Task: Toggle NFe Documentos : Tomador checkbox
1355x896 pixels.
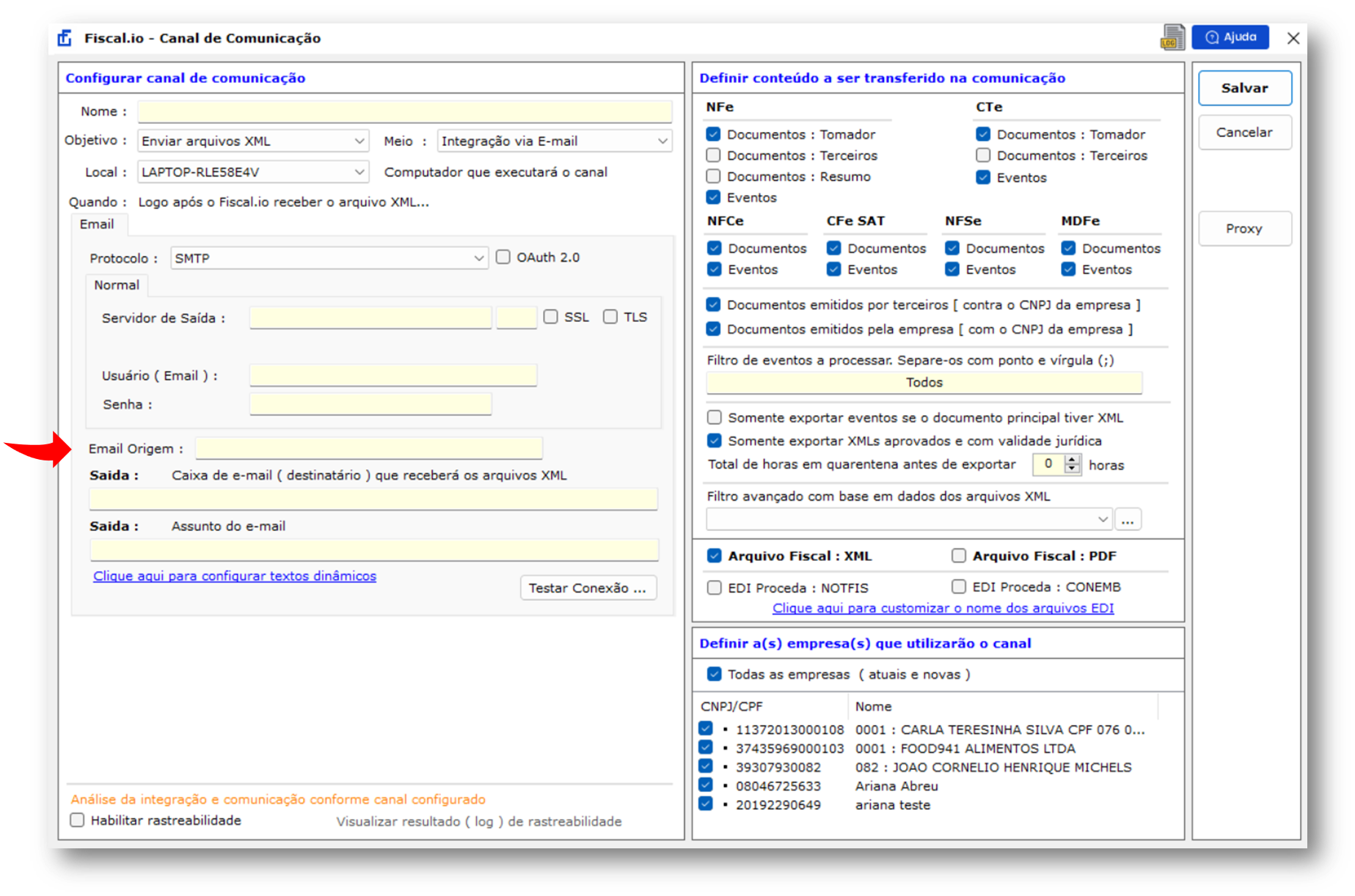Action: point(713,134)
